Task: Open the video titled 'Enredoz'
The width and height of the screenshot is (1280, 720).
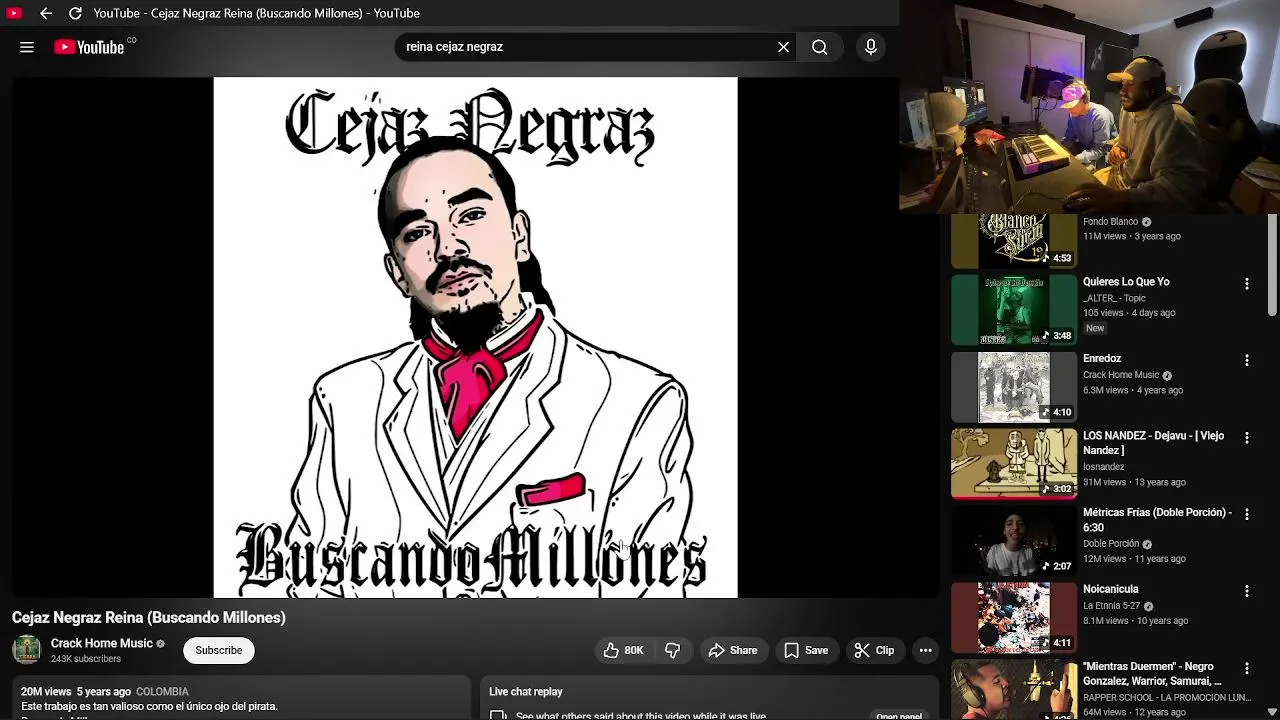Action: click(1102, 358)
